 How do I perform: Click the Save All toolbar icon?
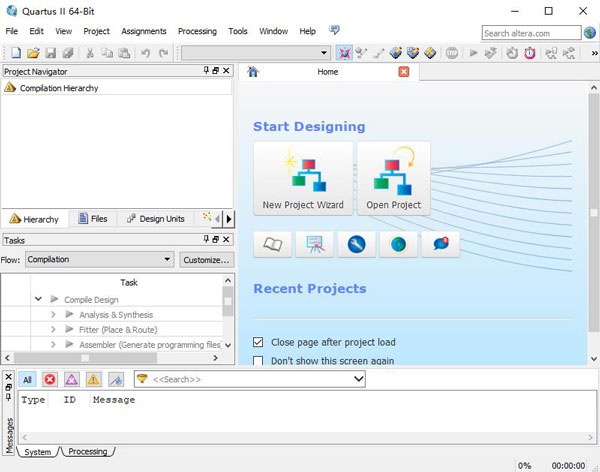[x=68, y=52]
